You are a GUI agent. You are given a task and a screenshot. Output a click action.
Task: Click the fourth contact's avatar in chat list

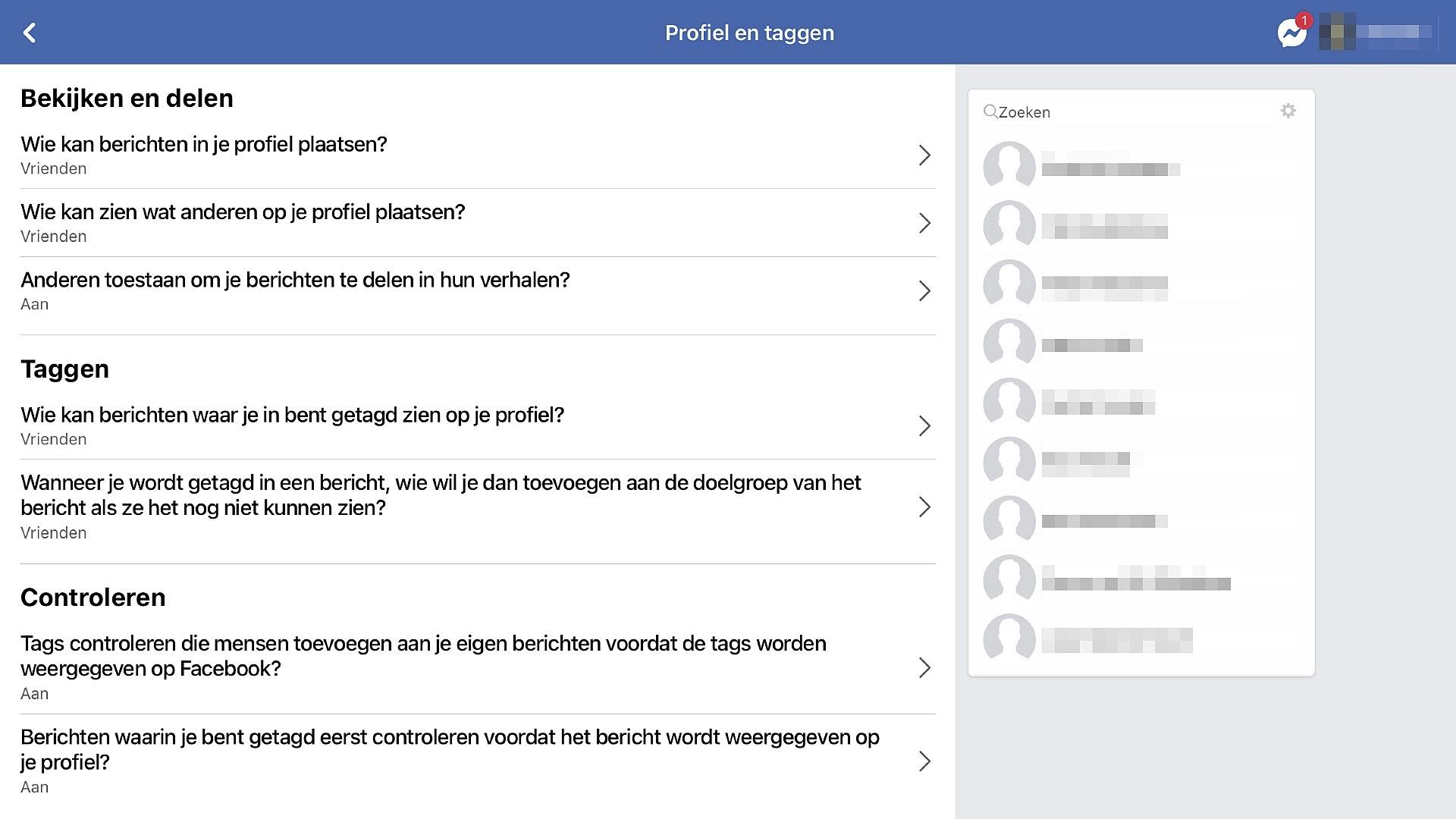point(1009,344)
